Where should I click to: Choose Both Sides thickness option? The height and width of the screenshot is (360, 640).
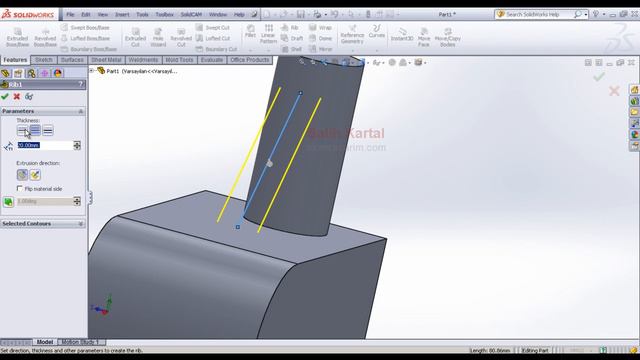pyautogui.click(x=35, y=131)
